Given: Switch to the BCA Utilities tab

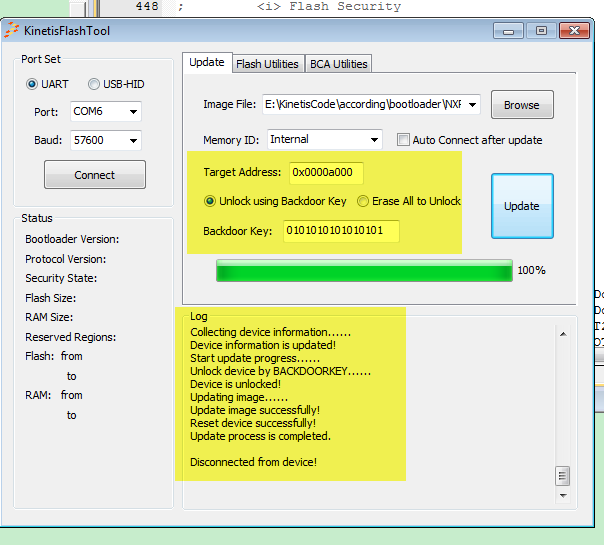Looking at the screenshot, I should pos(339,64).
